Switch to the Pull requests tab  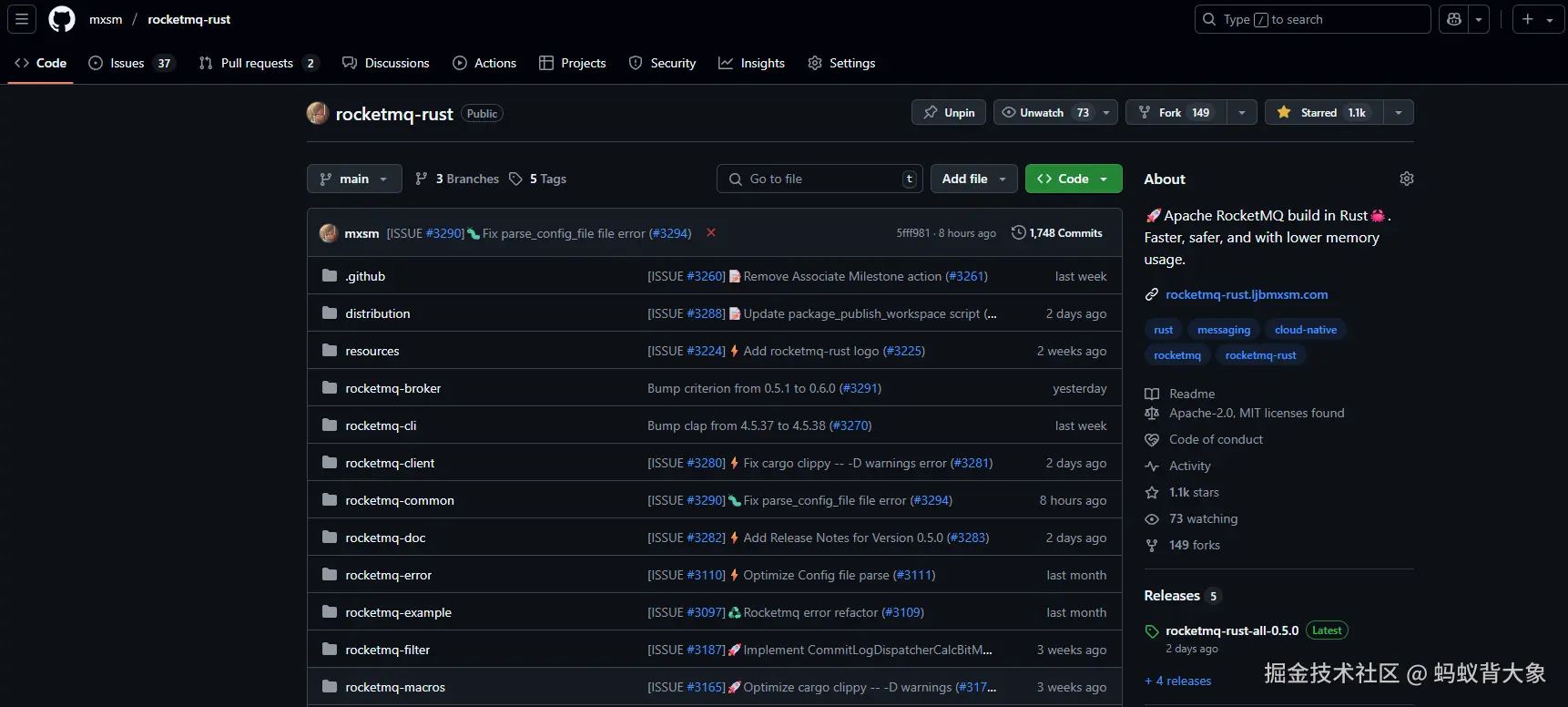(257, 63)
